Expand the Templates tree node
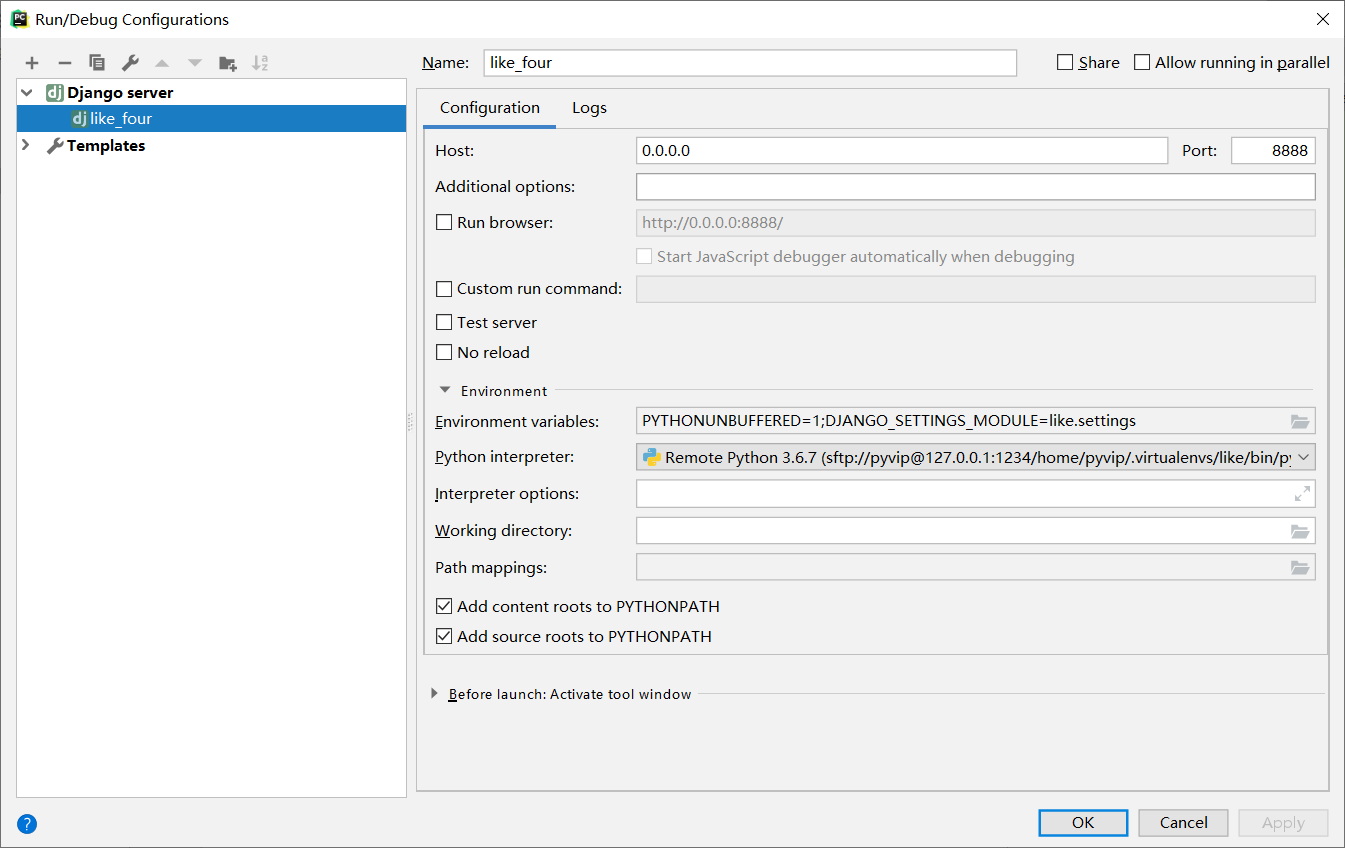This screenshot has height=848, width=1345. pyautogui.click(x=26, y=145)
